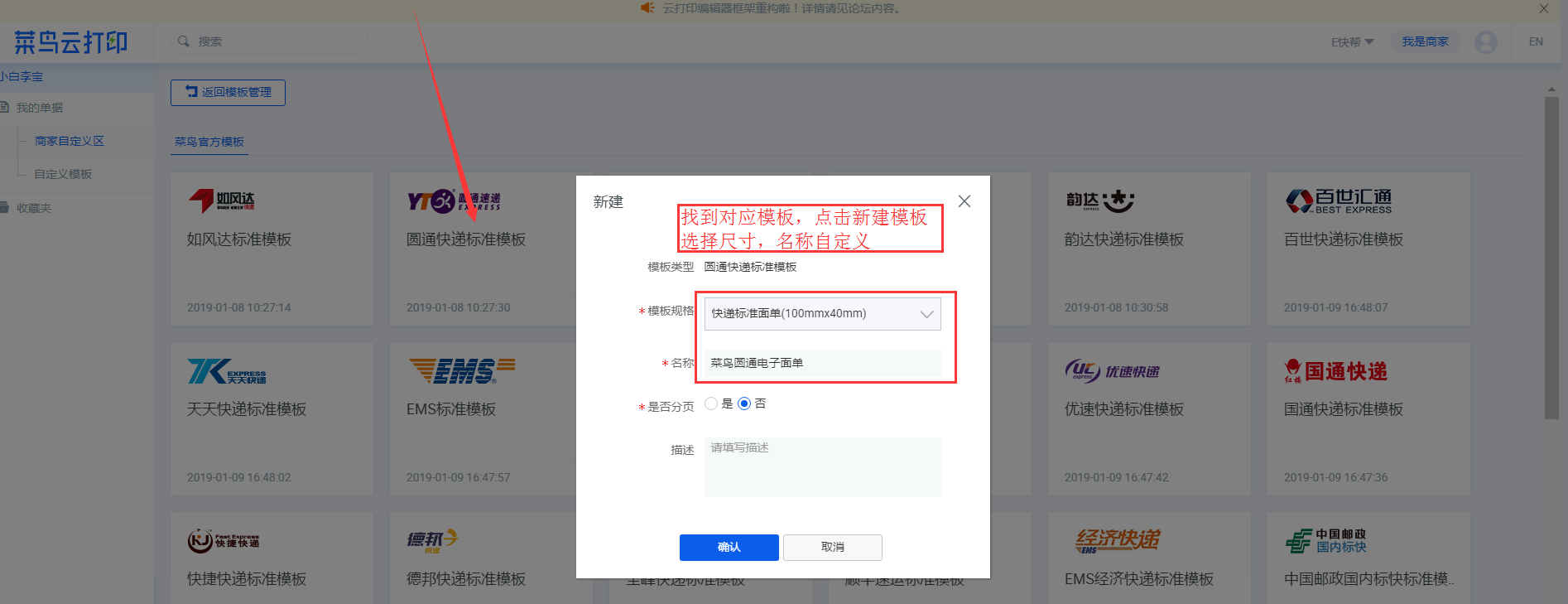
Task: Click the search magnifier icon
Action: coord(184,41)
